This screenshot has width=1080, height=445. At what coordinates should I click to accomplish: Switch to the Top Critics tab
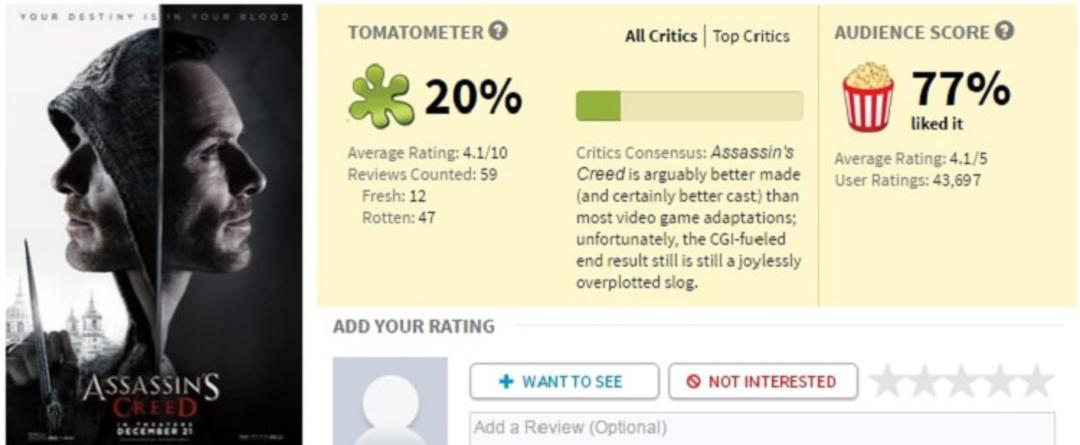click(751, 36)
